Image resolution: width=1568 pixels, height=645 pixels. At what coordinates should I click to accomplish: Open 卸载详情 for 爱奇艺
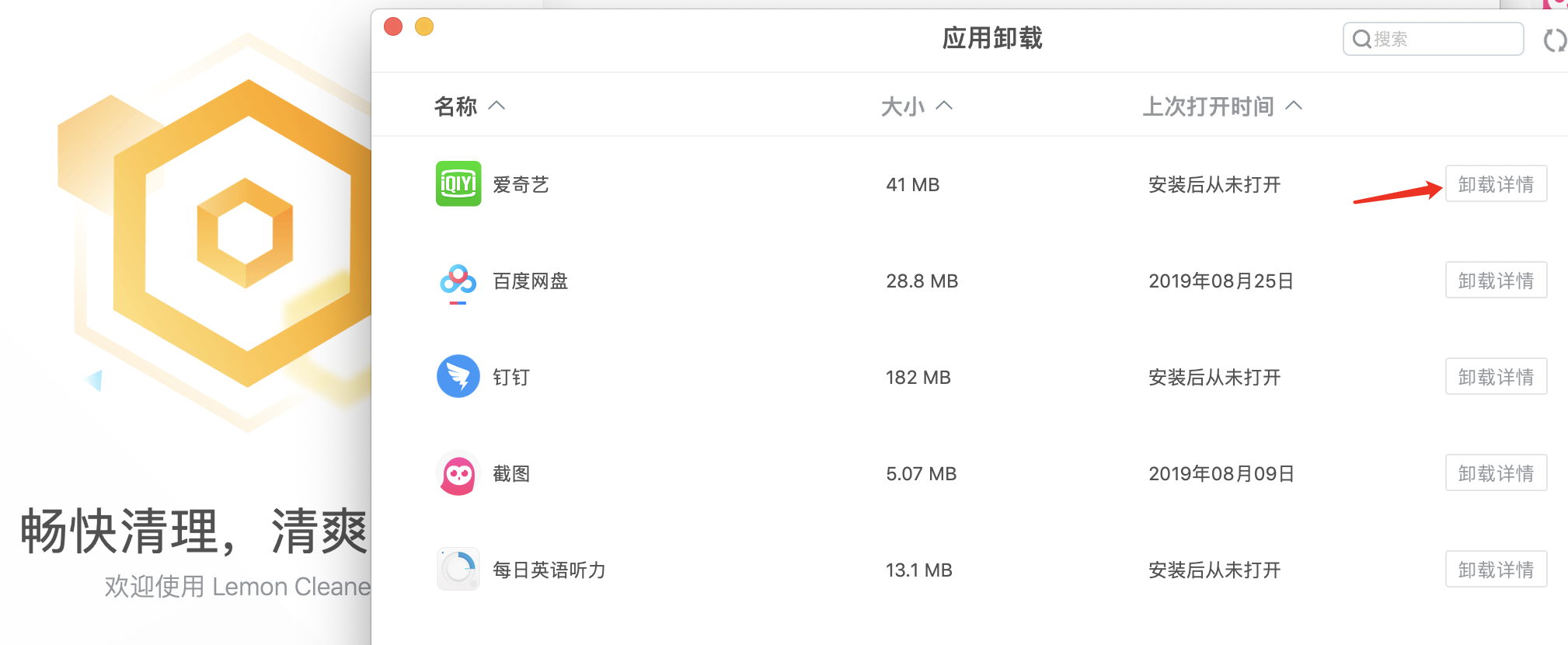tap(1496, 184)
